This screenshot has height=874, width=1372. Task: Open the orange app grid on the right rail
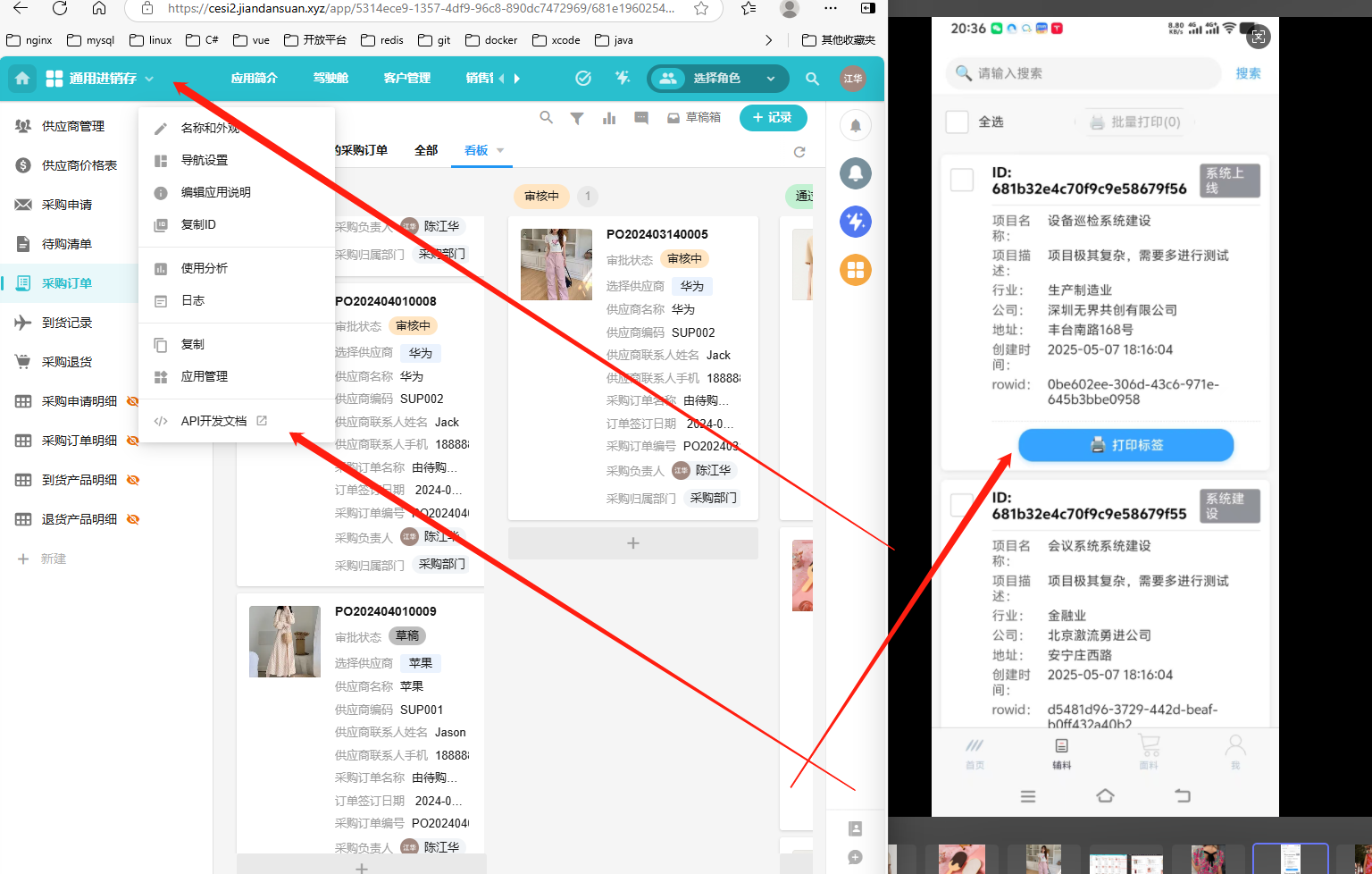click(x=856, y=270)
